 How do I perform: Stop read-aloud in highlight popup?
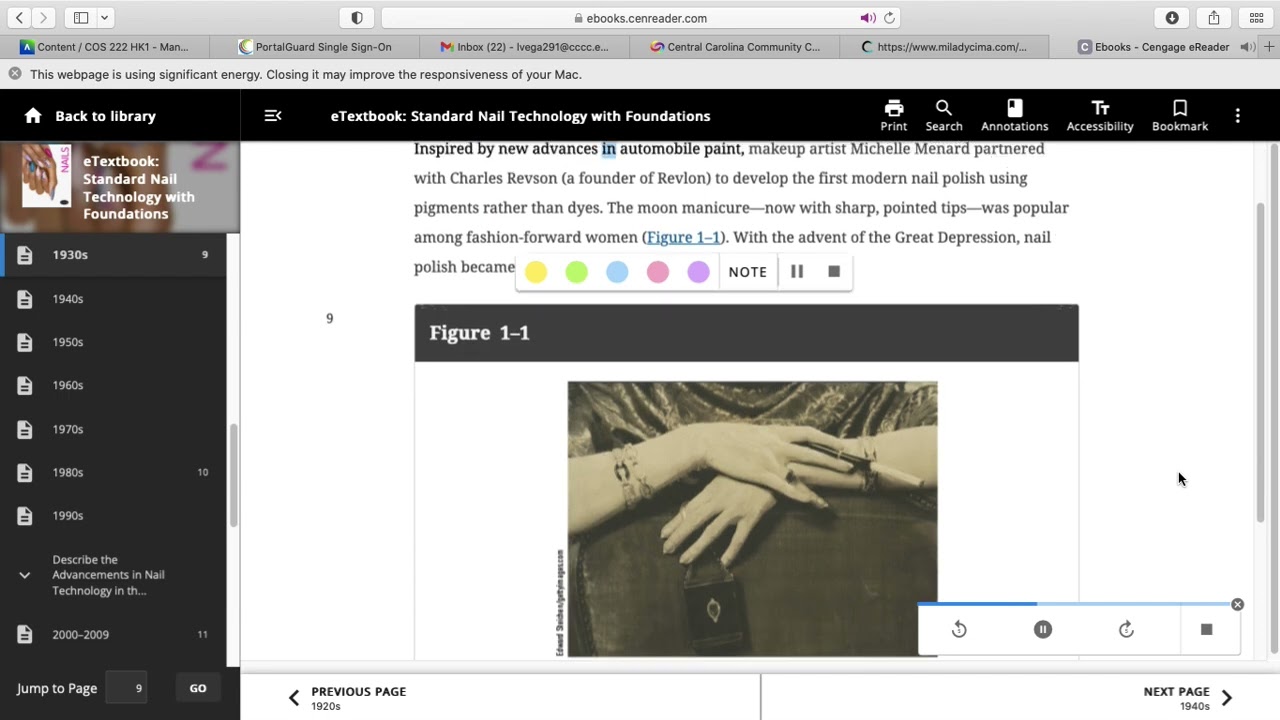coord(834,271)
